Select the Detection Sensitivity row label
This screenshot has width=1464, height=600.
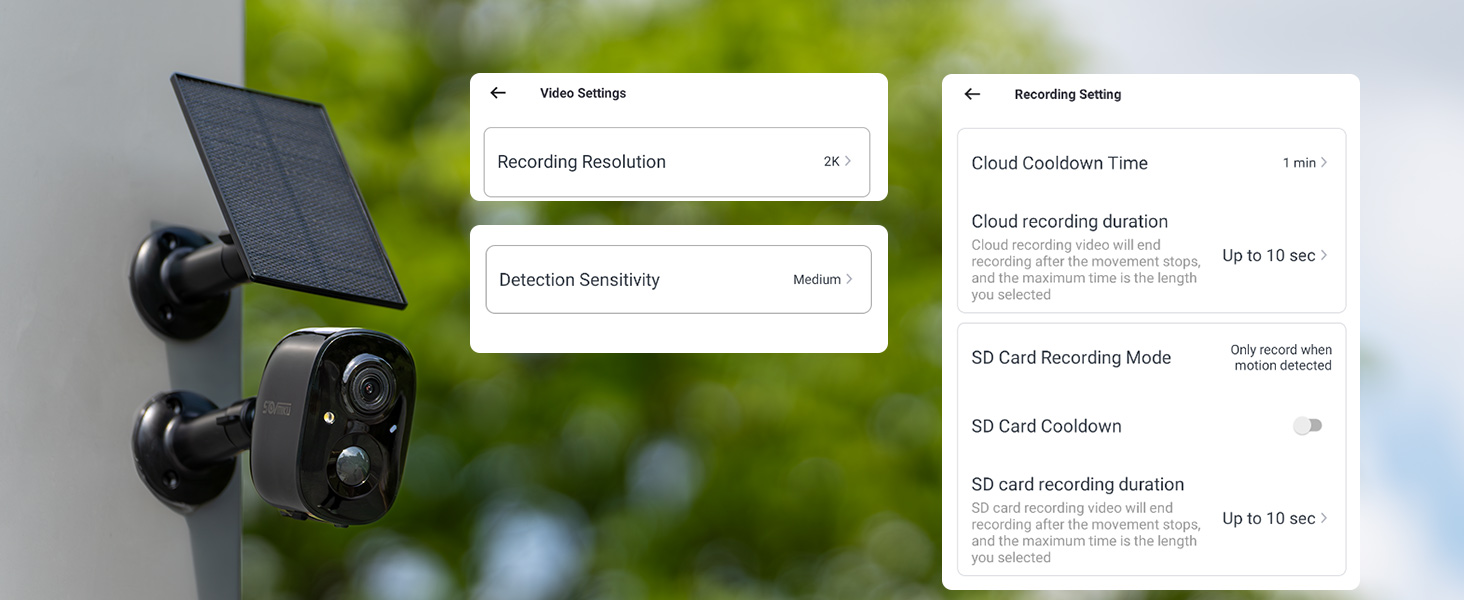tap(579, 280)
